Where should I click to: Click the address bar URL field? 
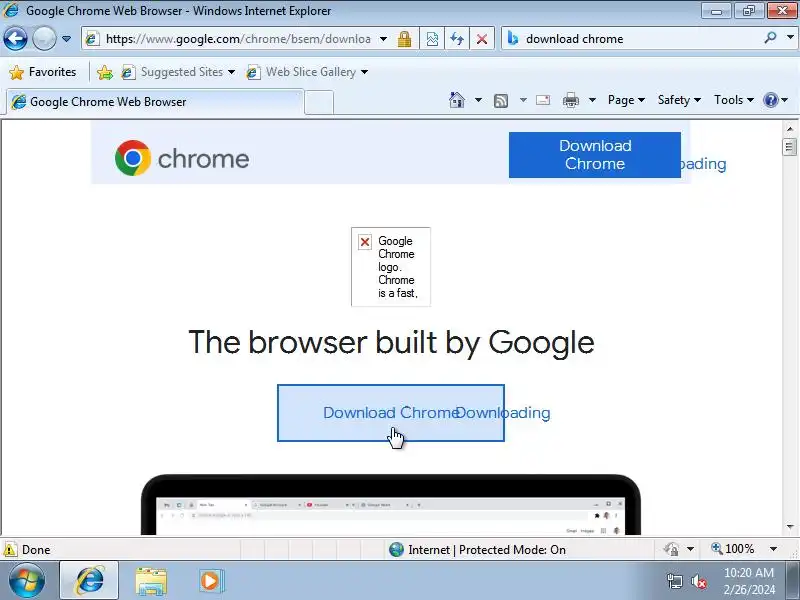point(237,39)
